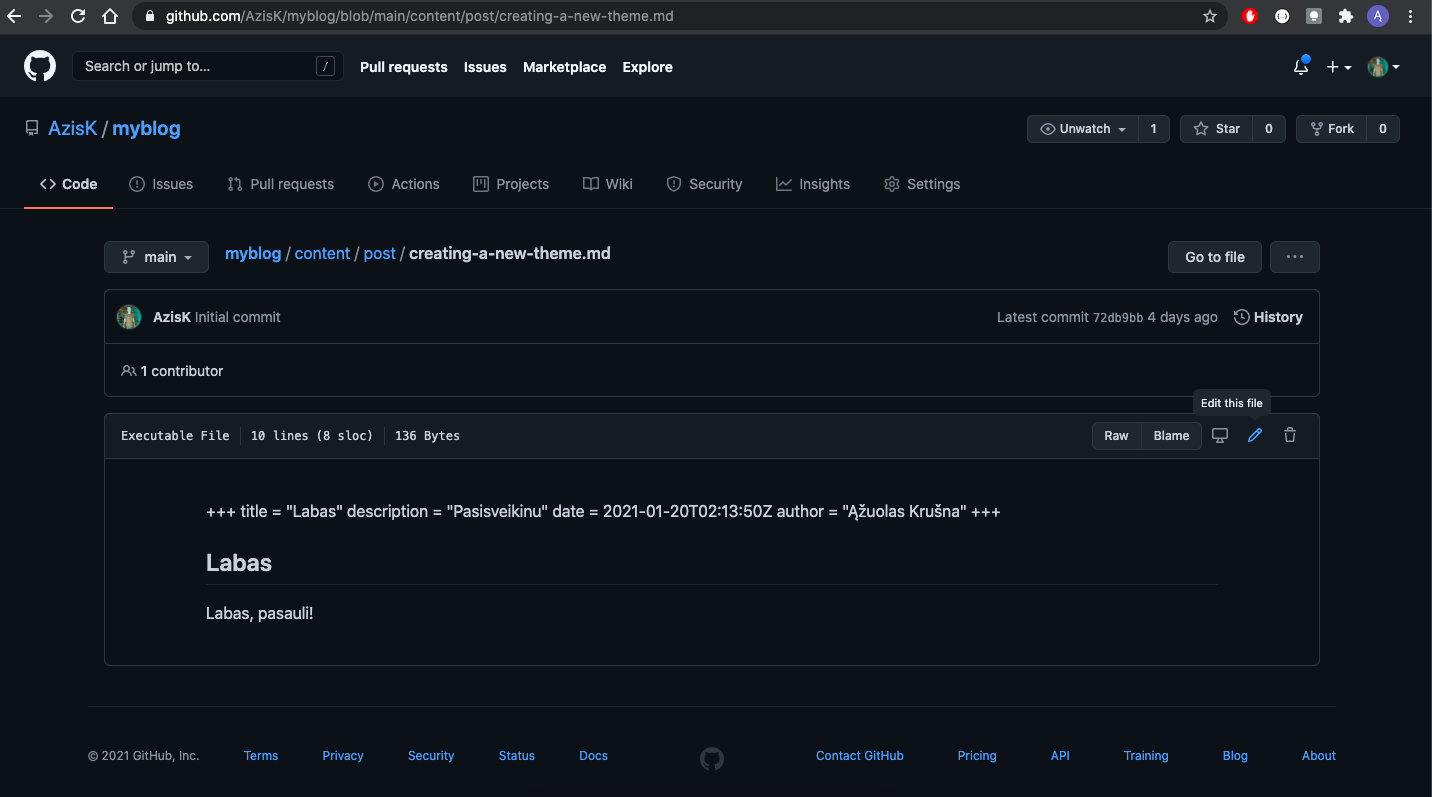
Task: Open the Wiki tab
Action: point(608,184)
